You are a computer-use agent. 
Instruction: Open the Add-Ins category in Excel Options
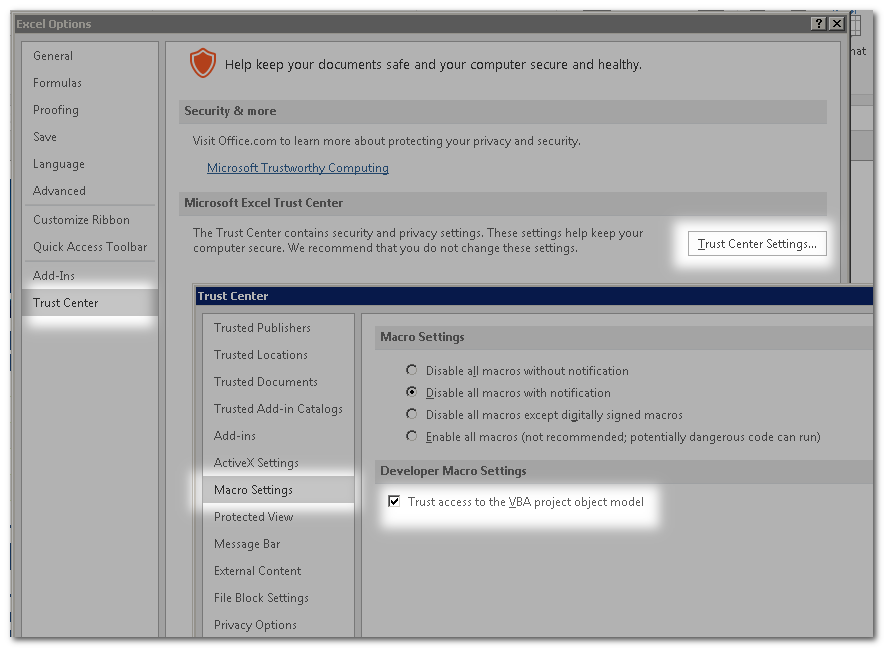pyautogui.click(x=54, y=276)
